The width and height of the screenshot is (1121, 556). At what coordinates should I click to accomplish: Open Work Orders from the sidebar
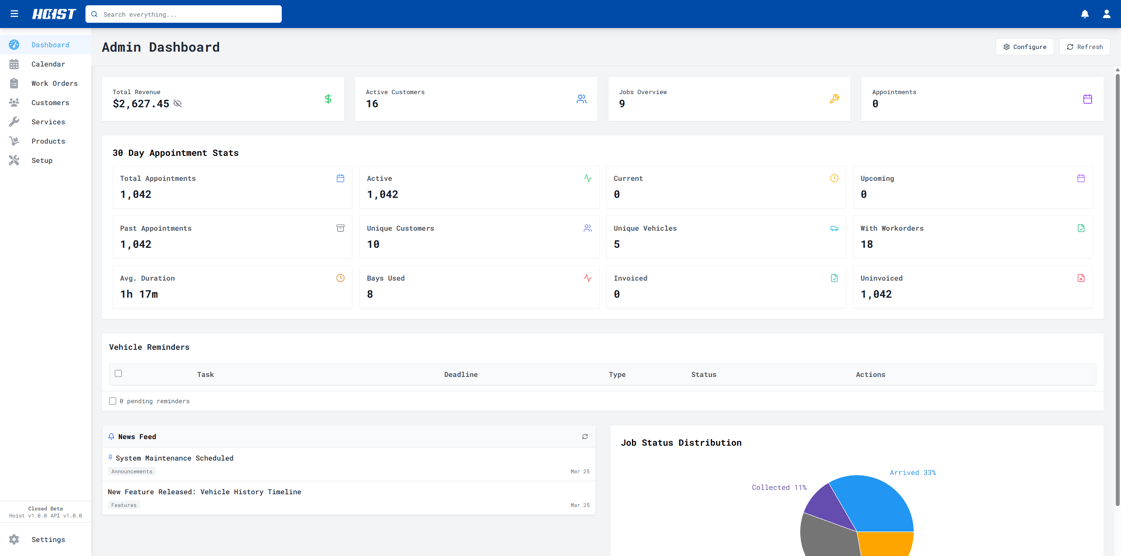point(45,84)
